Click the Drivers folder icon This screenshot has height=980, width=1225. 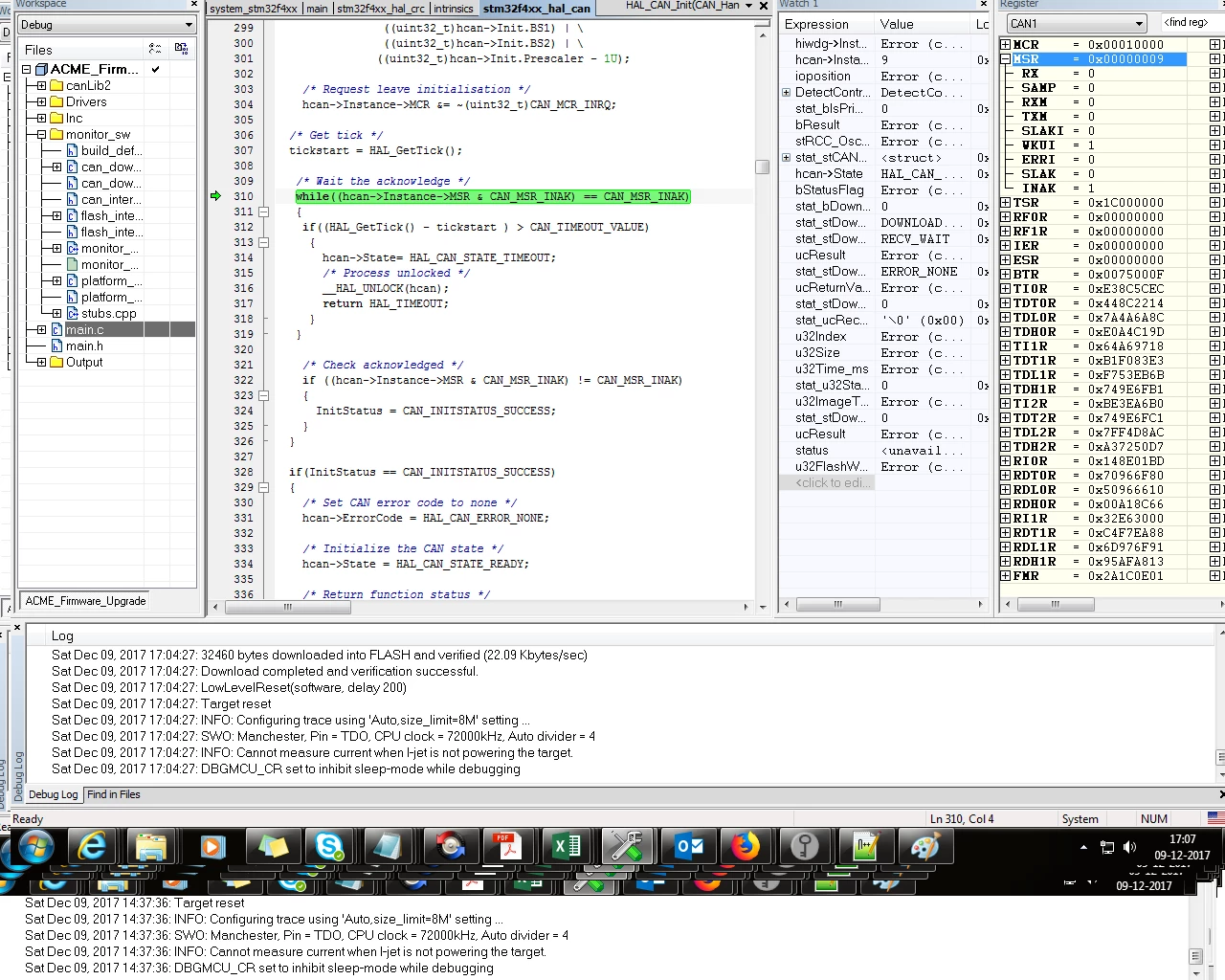point(56,101)
